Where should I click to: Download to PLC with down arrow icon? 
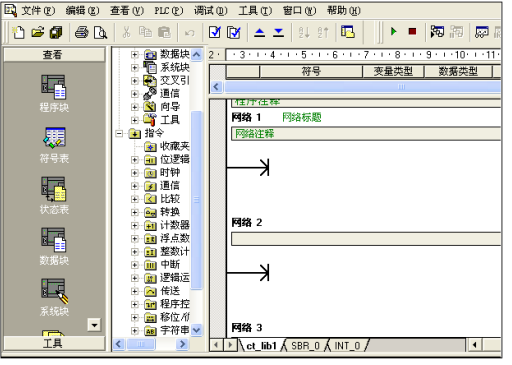pos(278,32)
